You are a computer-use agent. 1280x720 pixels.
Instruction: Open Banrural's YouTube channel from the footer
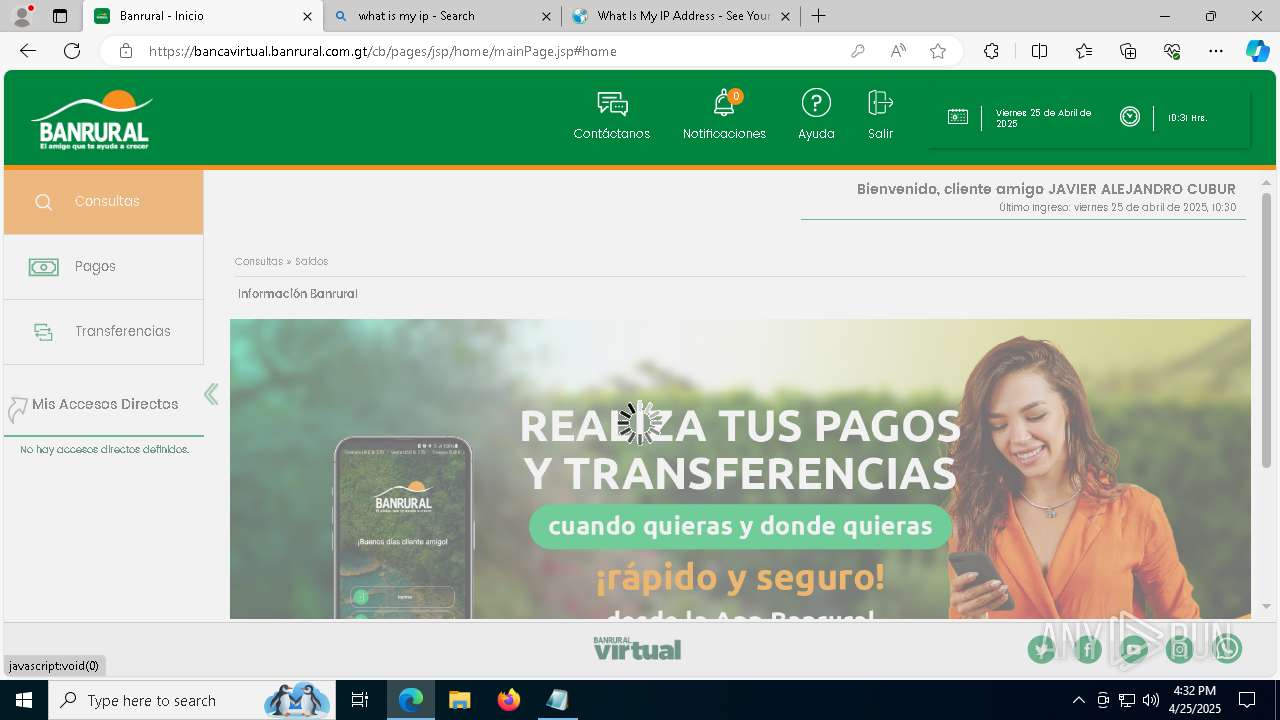coord(1134,650)
